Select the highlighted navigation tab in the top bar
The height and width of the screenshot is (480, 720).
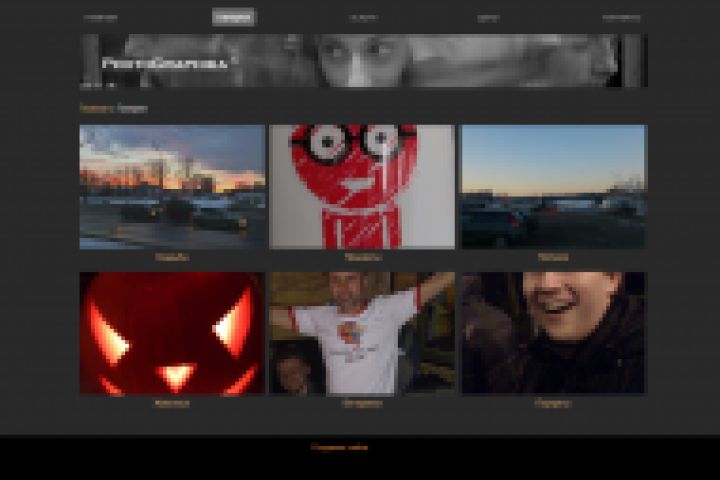pos(233,17)
